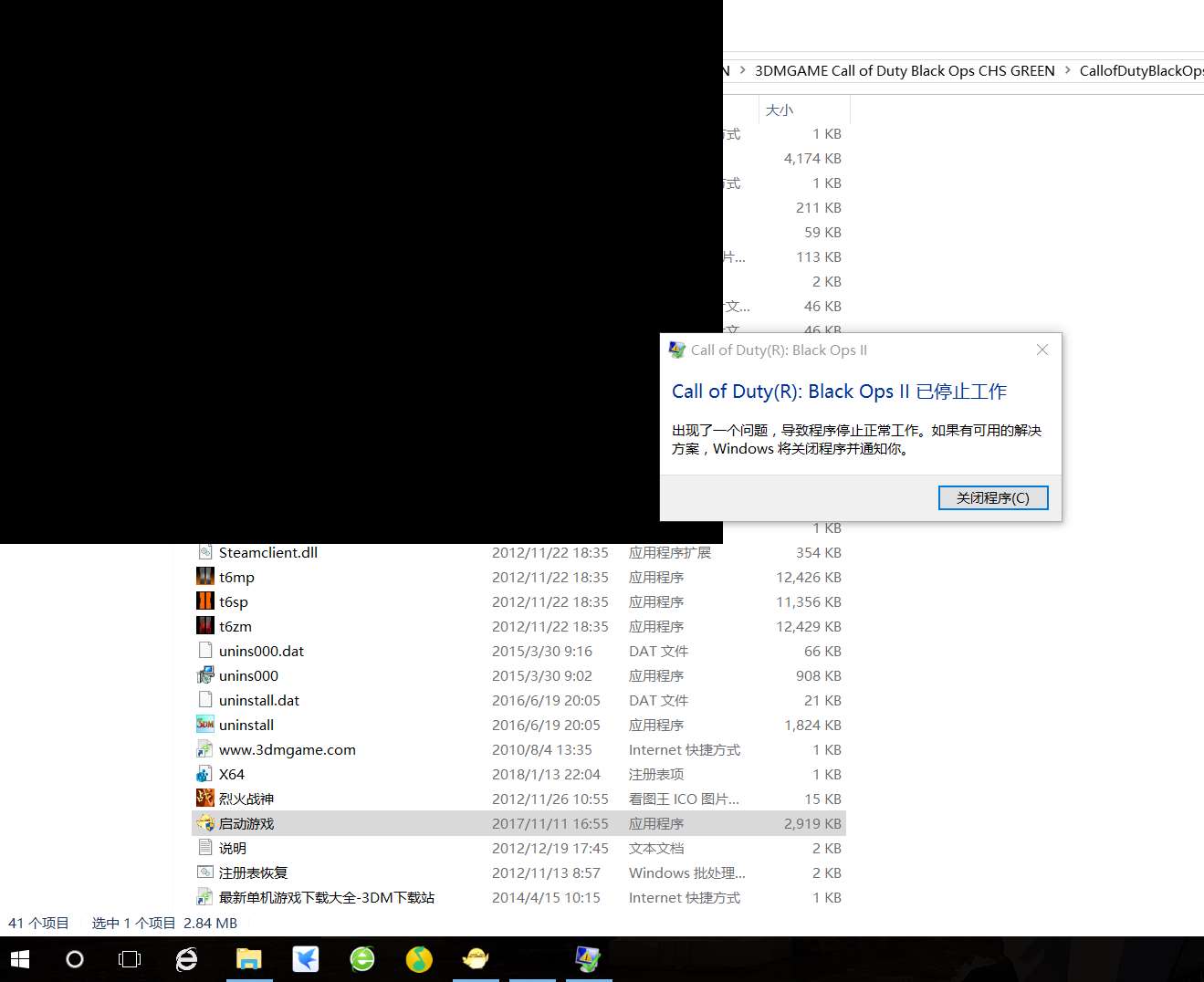
Task: Select the 3DM uninstall application icon
Action: (205, 725)
